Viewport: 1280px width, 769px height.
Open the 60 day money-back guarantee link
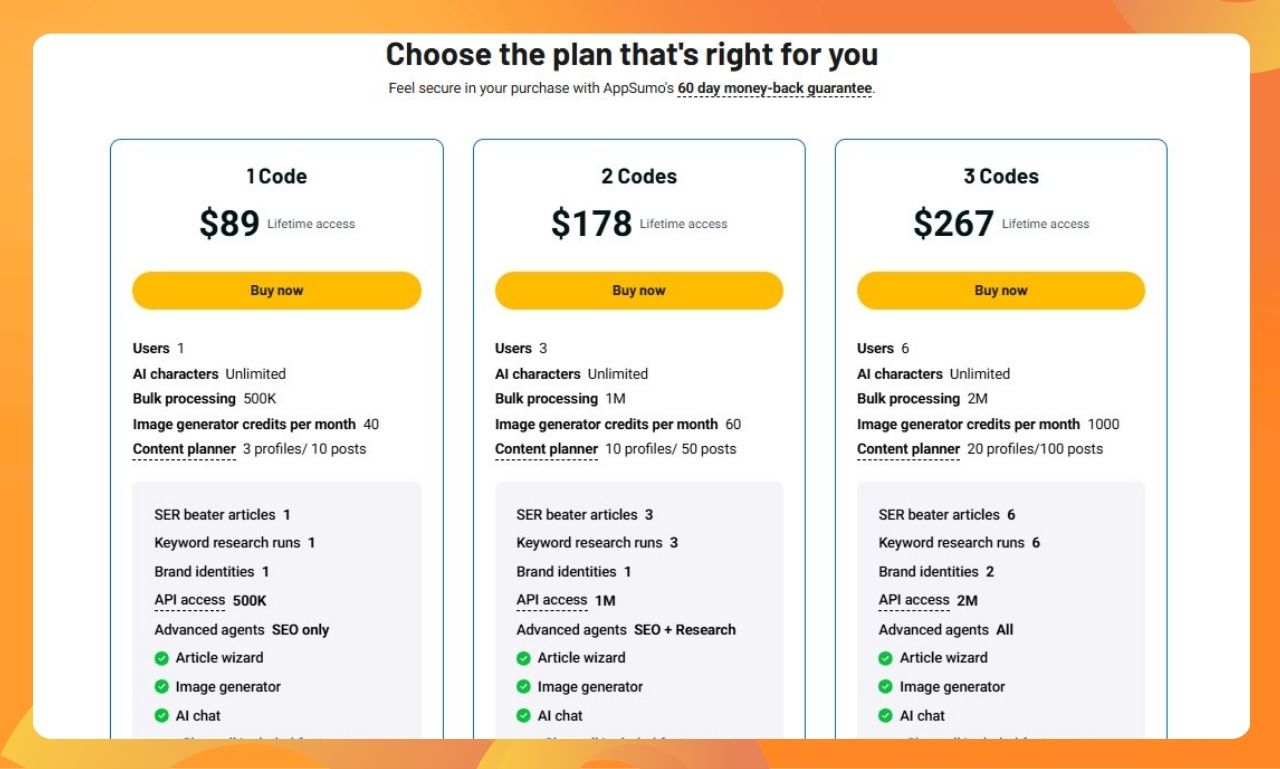click(x=774, y=88)
